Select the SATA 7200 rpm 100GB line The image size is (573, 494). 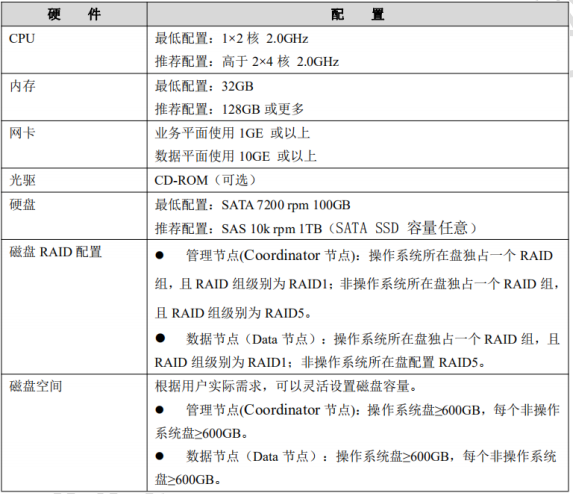point(252,205)
